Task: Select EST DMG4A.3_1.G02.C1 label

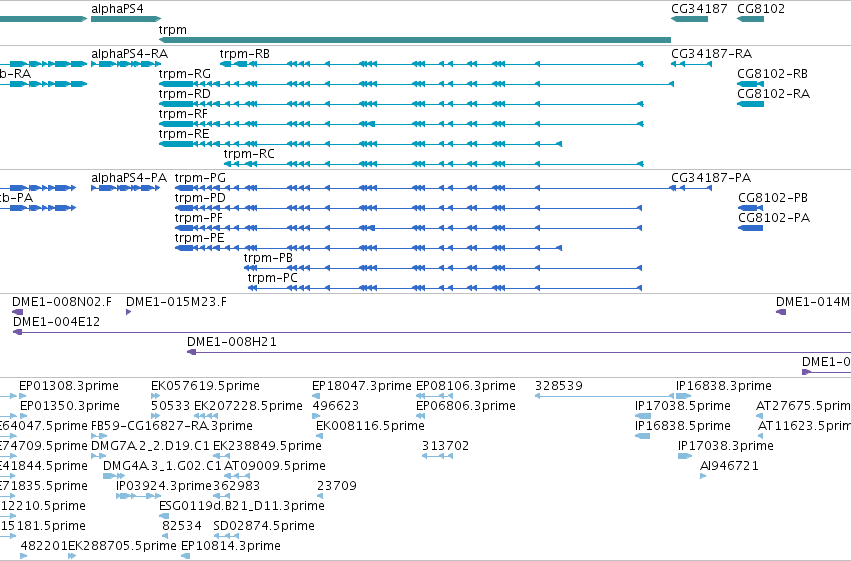Action: (162, 467)
